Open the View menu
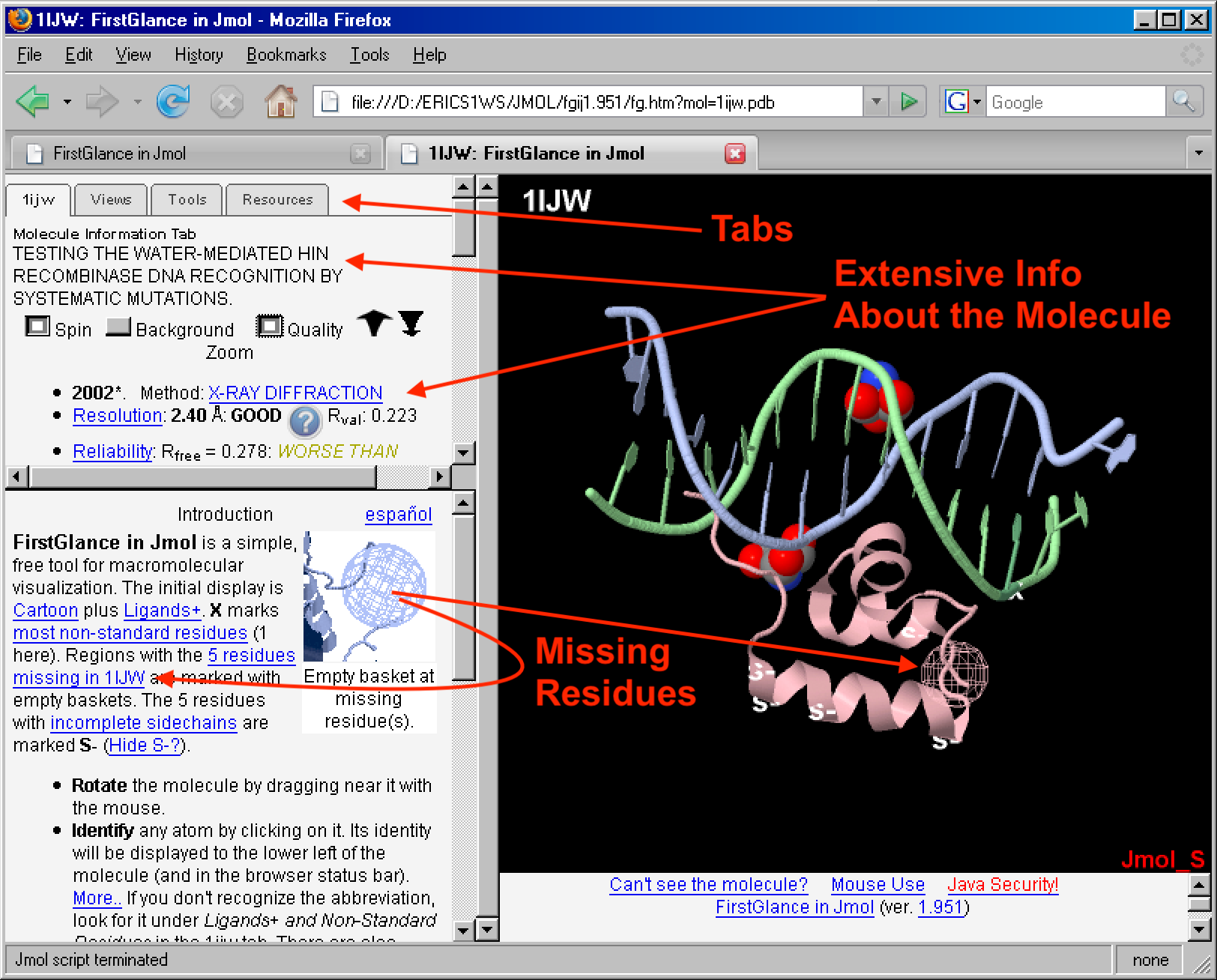 (x=133, y=55)
